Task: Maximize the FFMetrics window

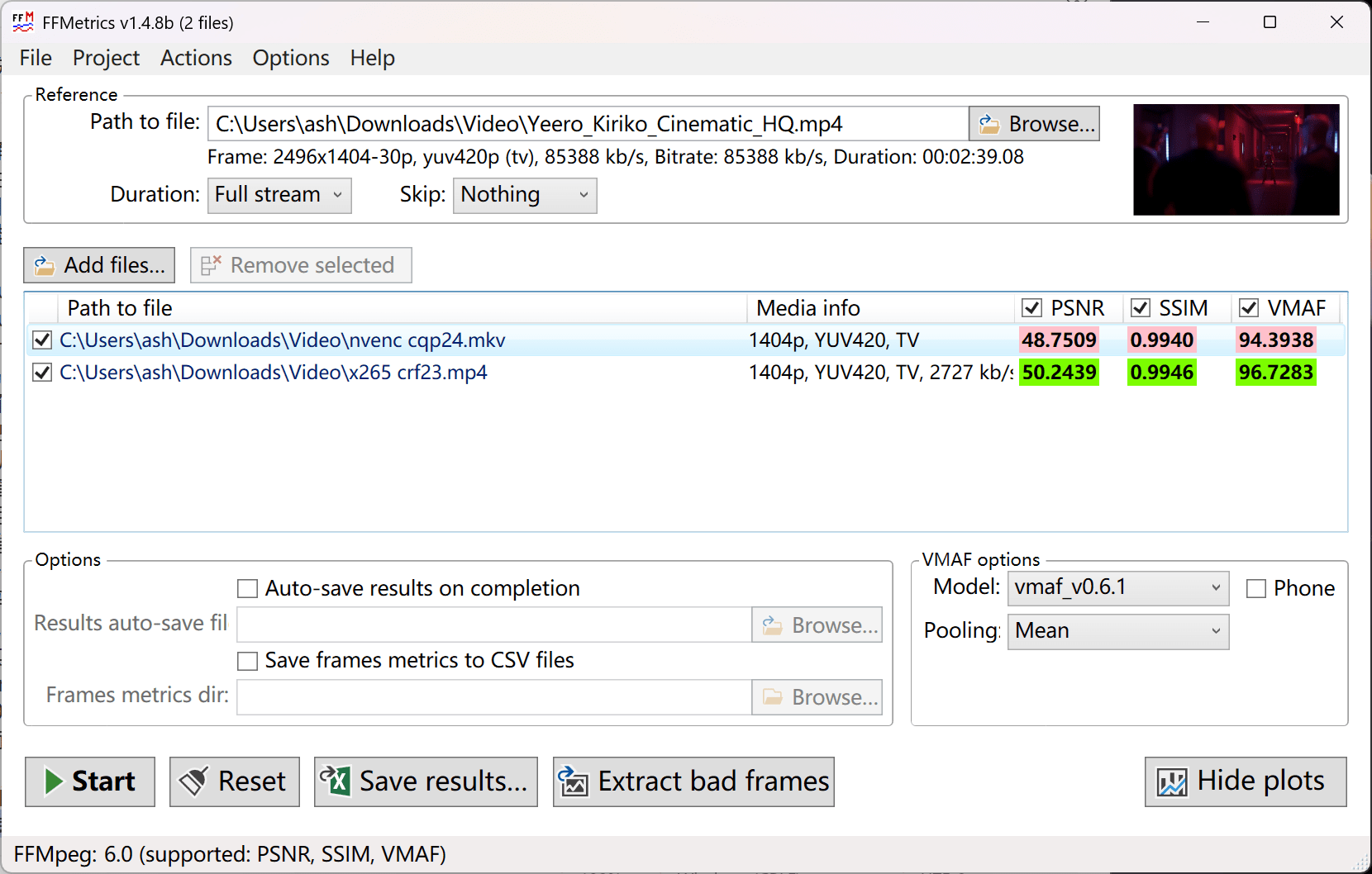Action: (x=1270, y=22)
